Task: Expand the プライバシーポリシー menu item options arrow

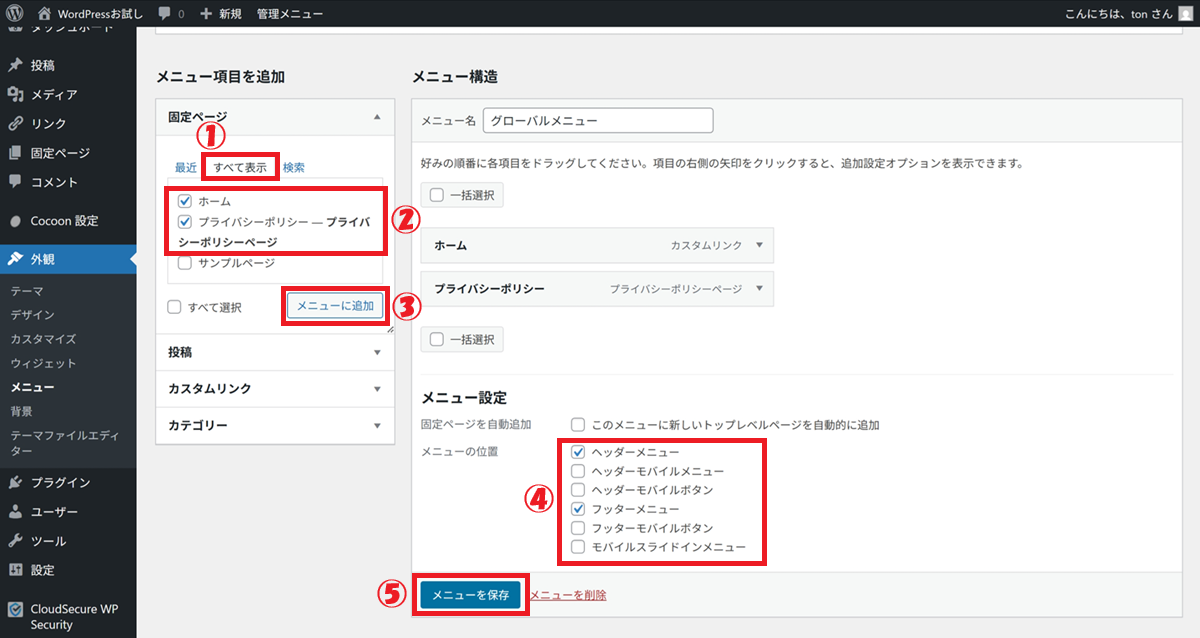Action: tap(759, 289)
